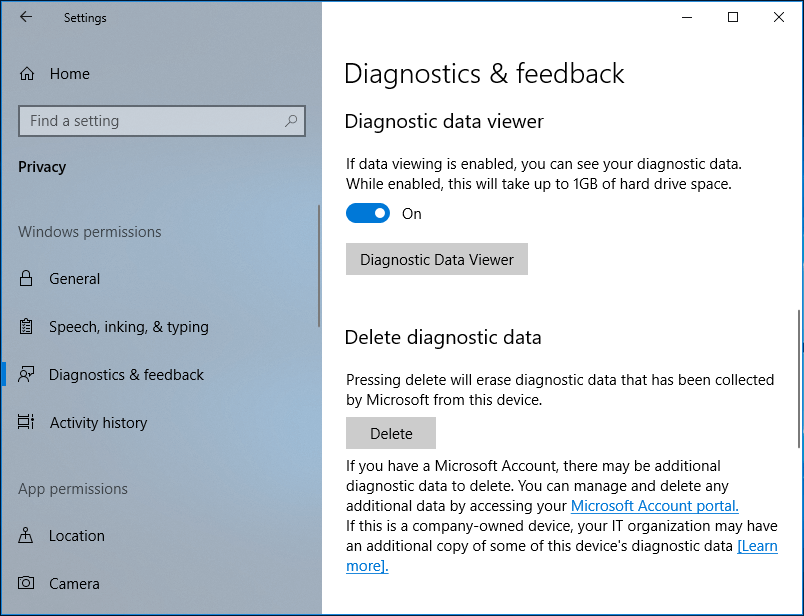
Task: Click the Location person icon
Action: click(x=27, y=536)
